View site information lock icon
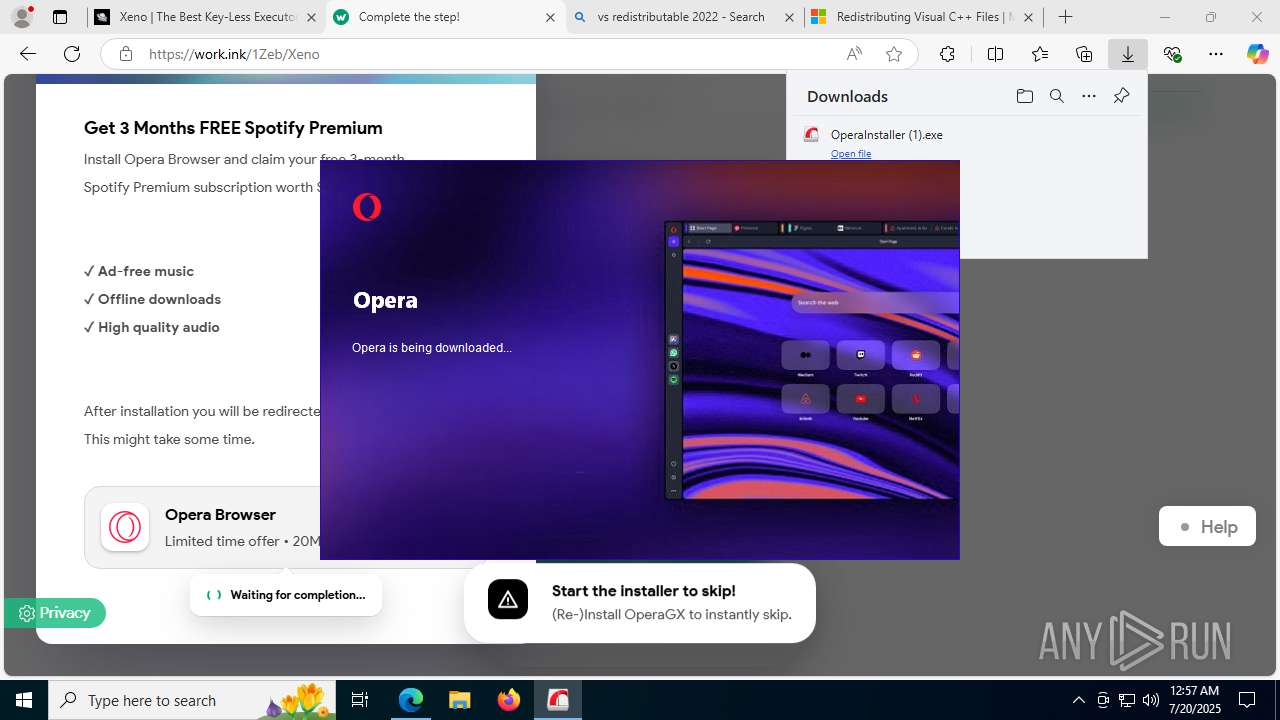1280x720 pixels. 126,54
